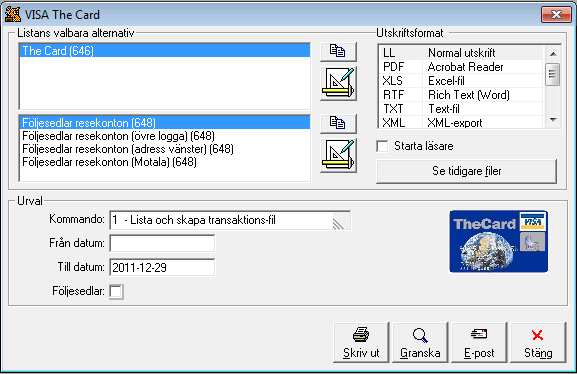
Task: Click the Skriv ut print button
Action: (x=361, y=343)
